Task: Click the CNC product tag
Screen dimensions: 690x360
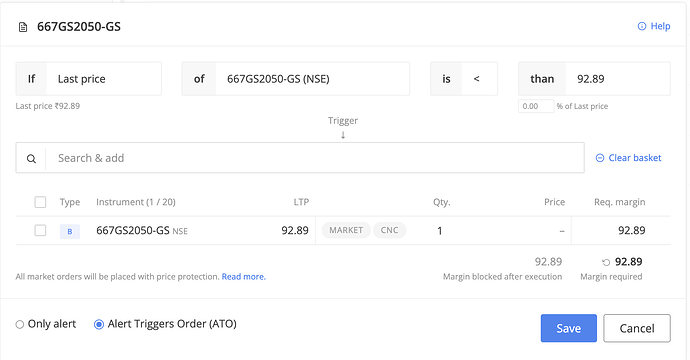Action: 389,230
